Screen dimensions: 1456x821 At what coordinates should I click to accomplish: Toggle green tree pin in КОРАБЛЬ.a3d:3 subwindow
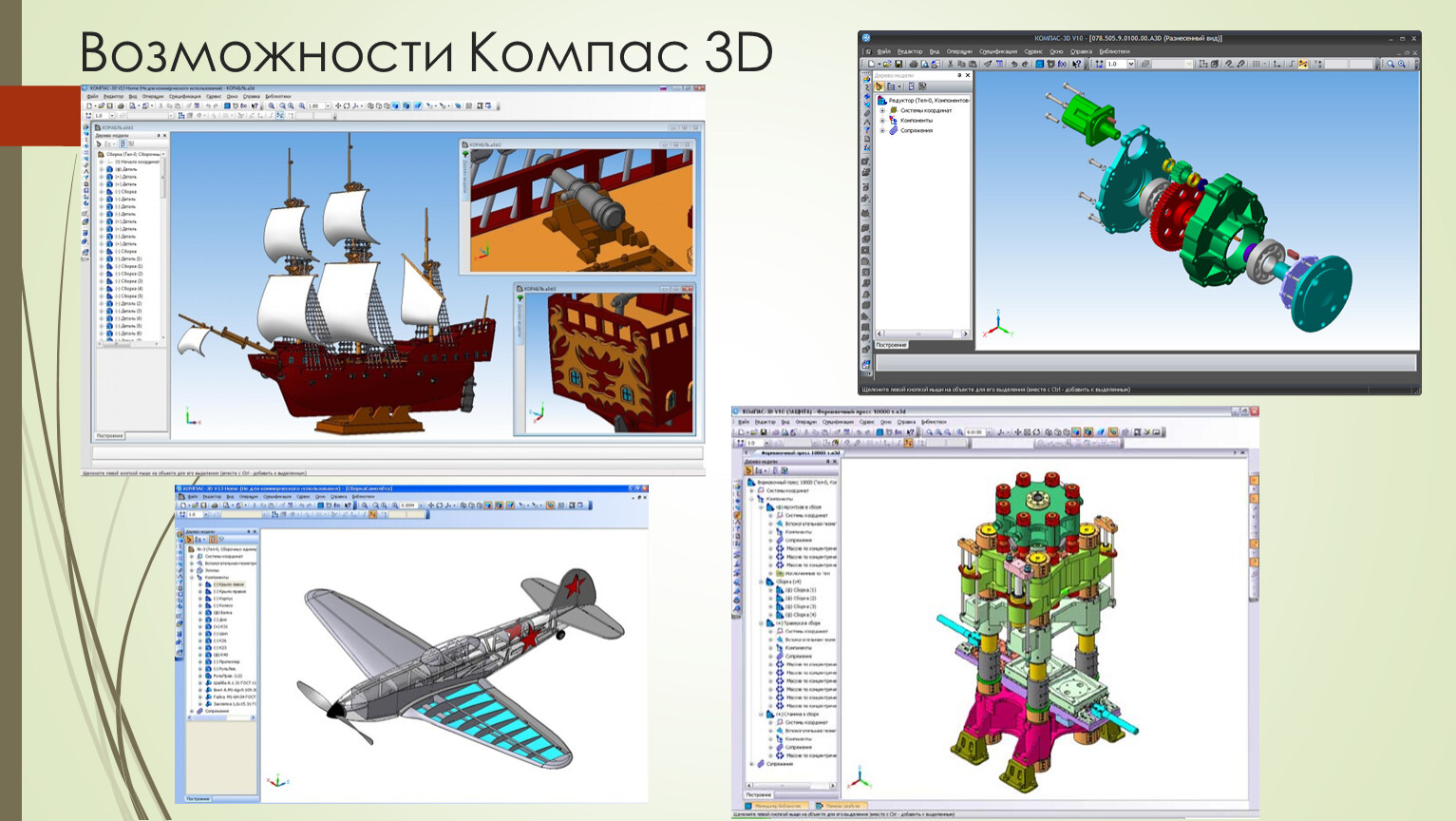520,297
